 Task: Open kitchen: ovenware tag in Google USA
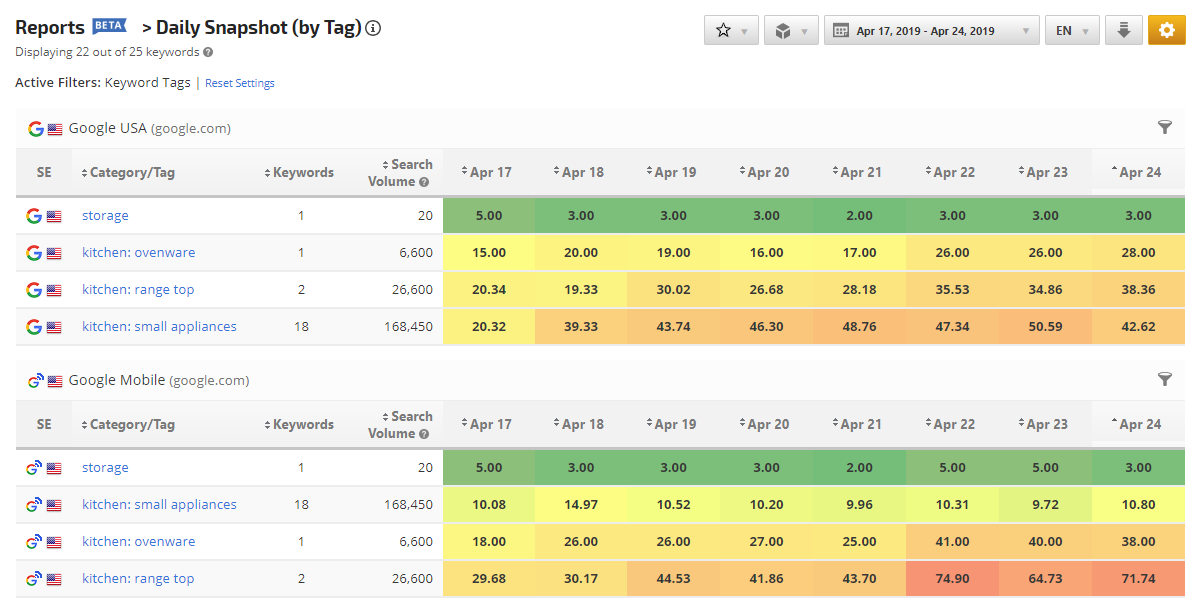[x=138, y=253]
